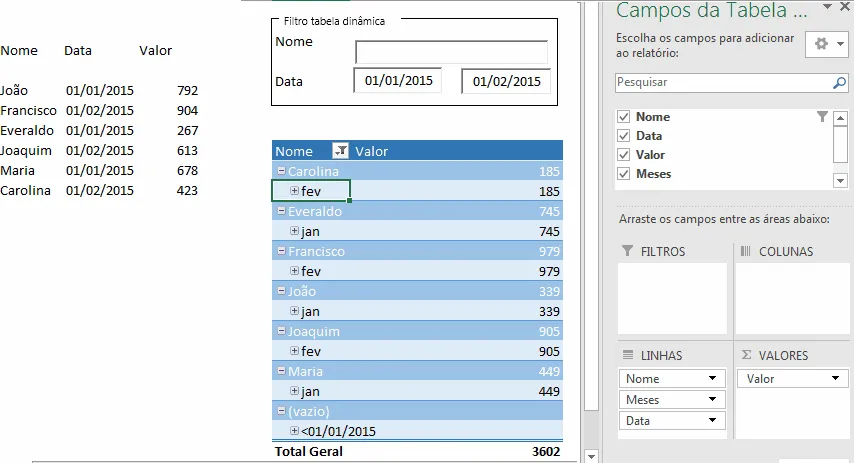Select the source Data header cell
854x463 pixels.
tap(78, 51)
